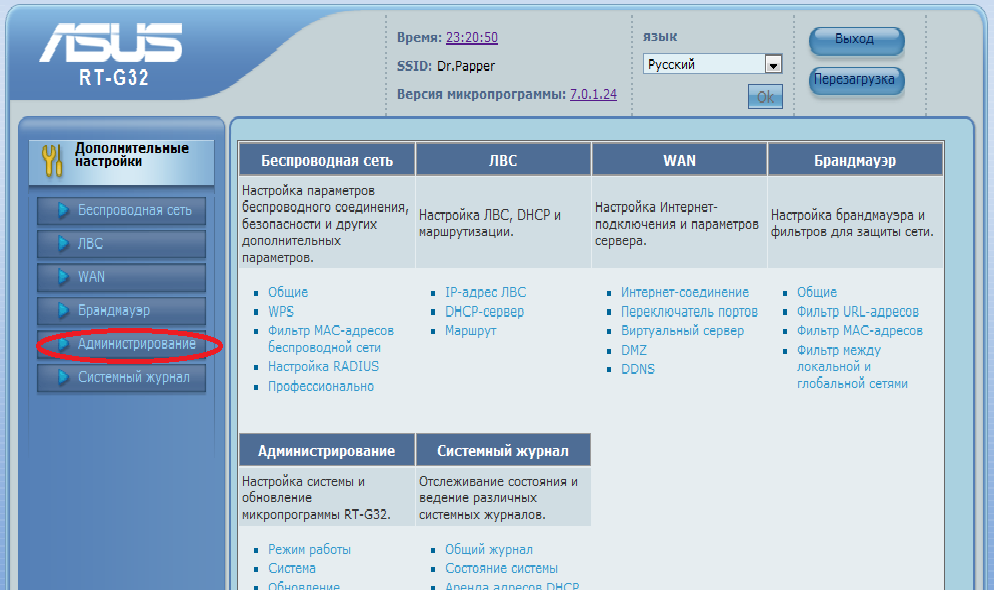Confirm language with the Ok button
The image size is (994, 590).
[765, 97]
